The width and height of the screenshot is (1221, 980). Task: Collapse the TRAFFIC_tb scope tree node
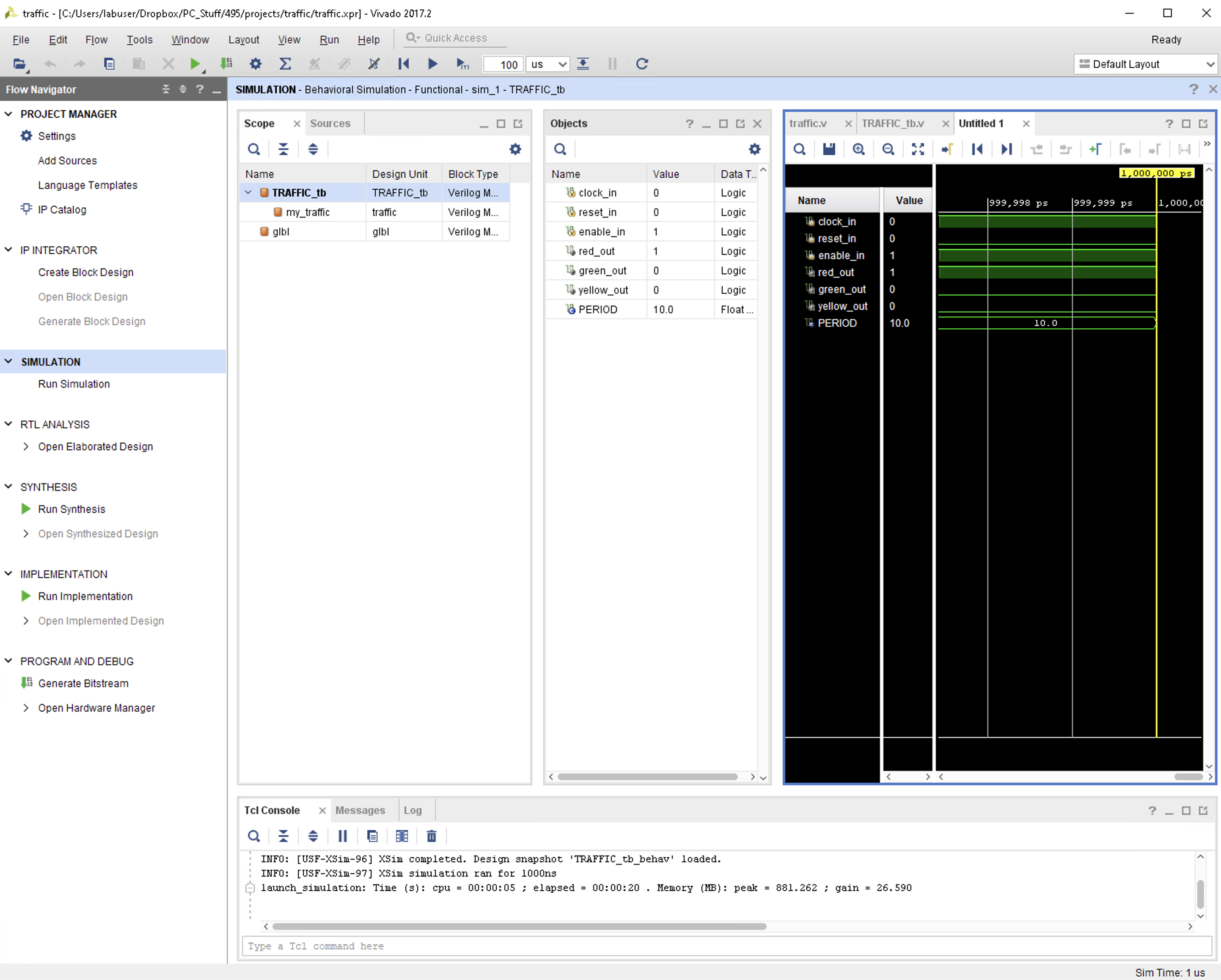click(248, 193)
